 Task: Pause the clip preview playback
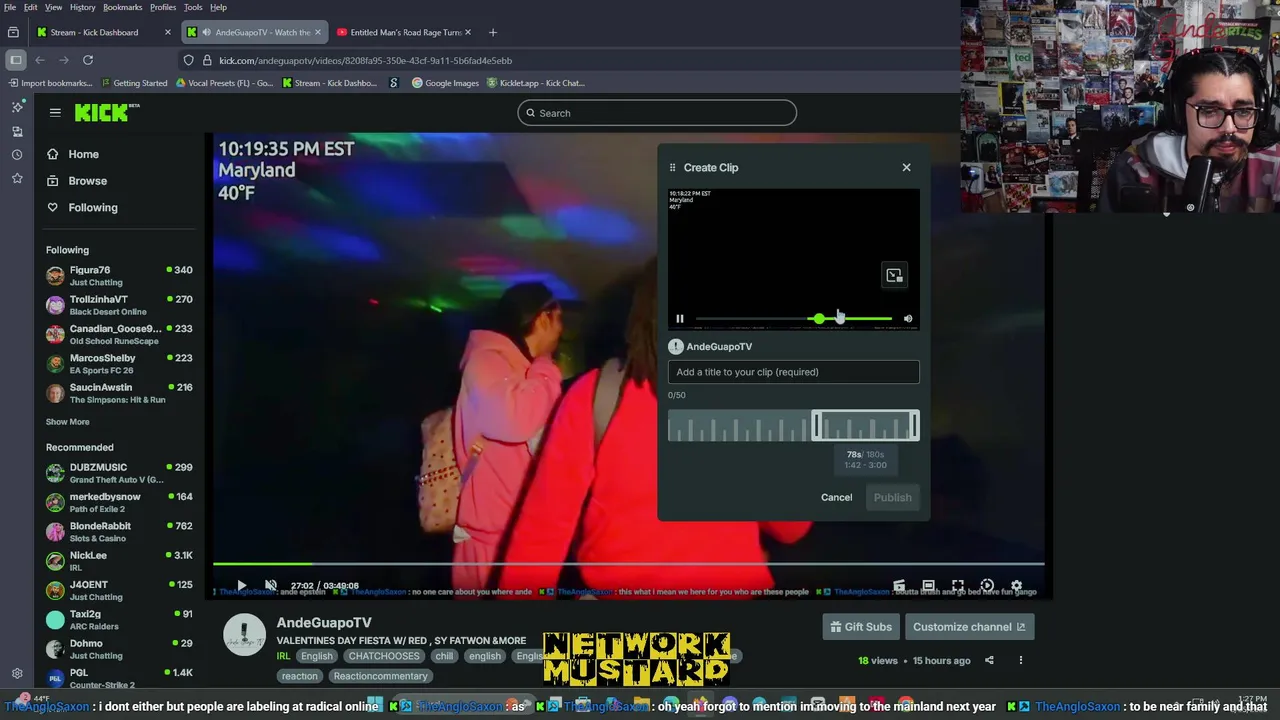coord(679,319)
